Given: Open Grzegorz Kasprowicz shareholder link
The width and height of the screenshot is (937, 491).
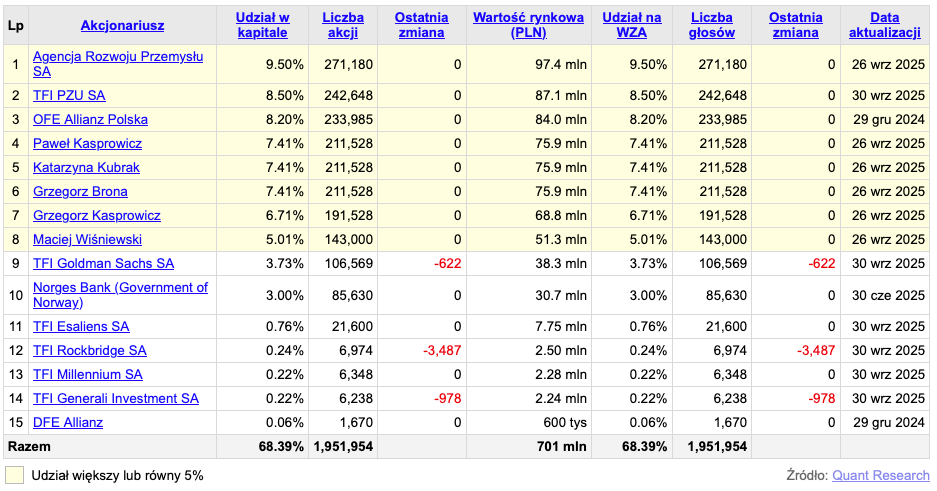Looking at the screenshot, I should (x=97, y=215).
